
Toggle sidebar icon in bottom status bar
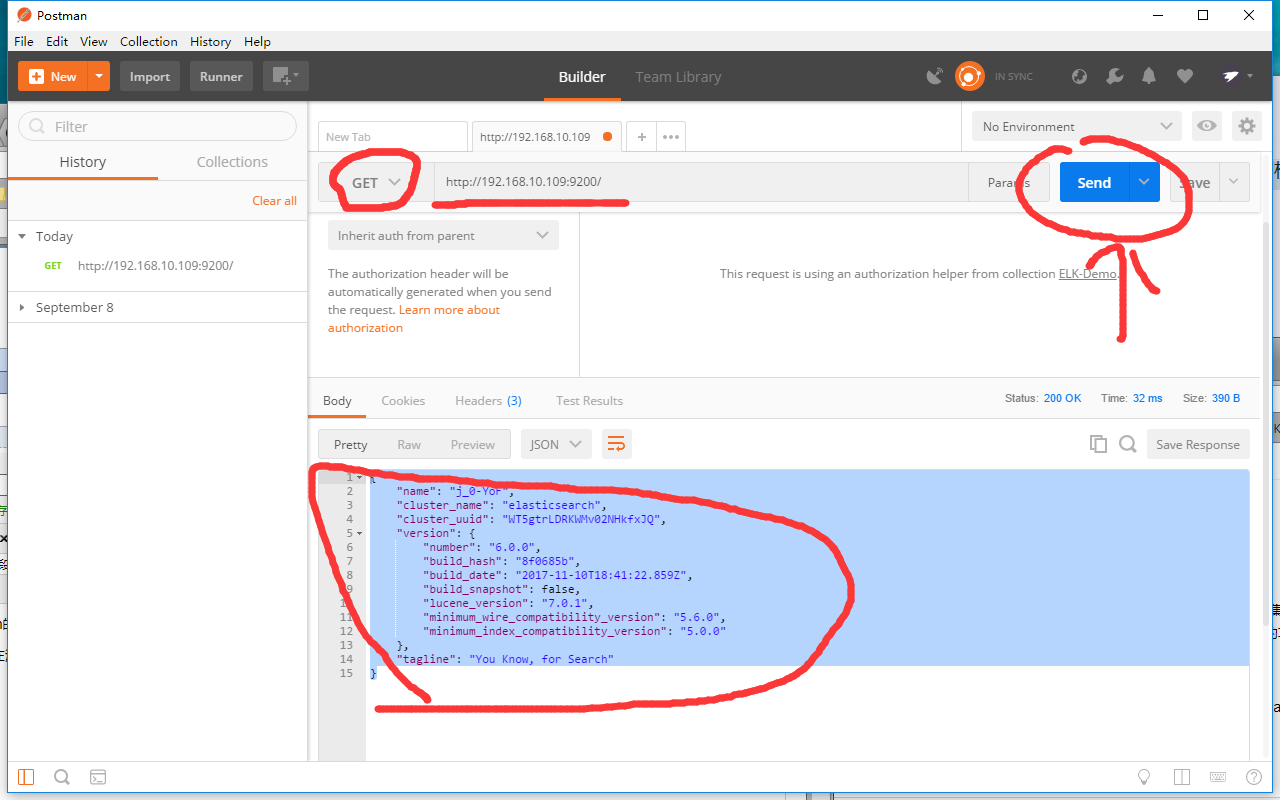[26, 777]
